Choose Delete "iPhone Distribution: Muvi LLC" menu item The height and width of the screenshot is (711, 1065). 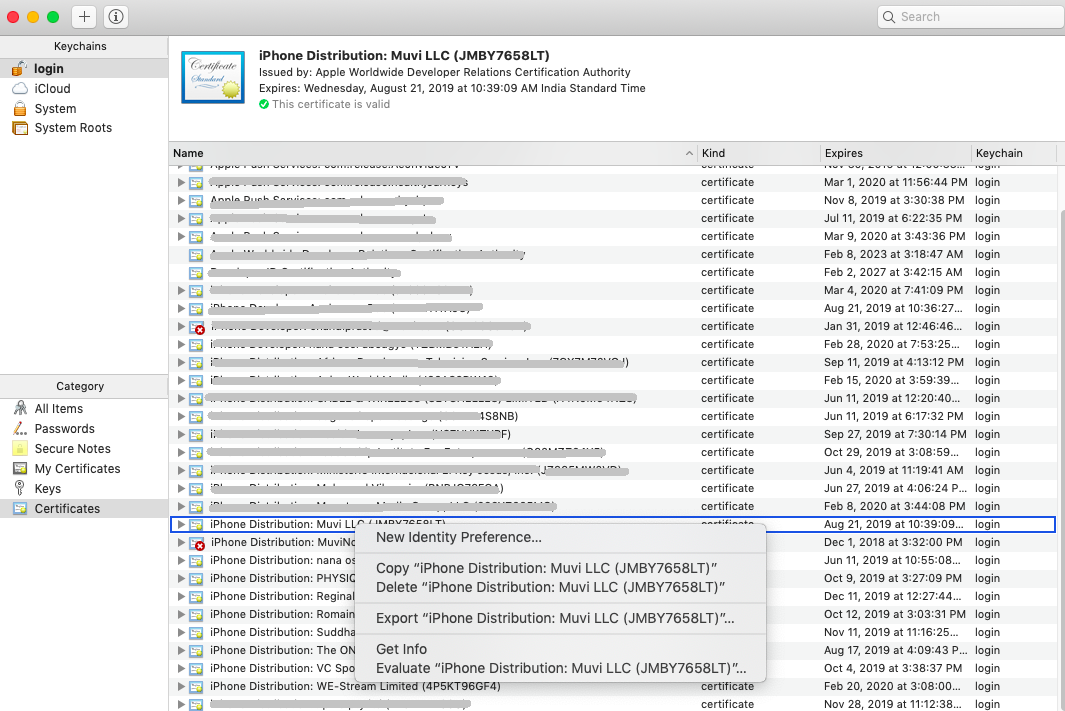pos(560,587)
